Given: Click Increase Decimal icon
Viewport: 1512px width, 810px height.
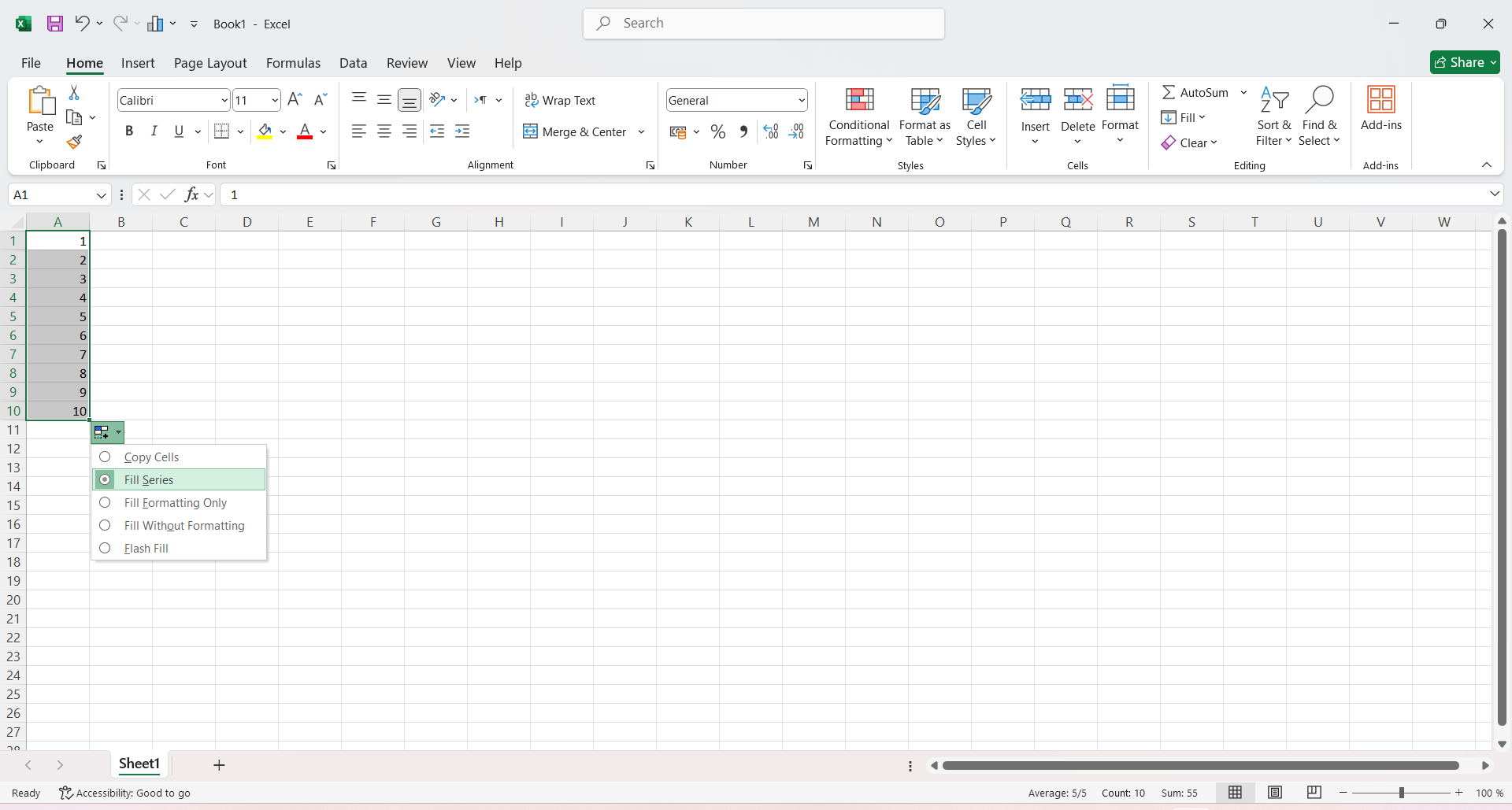Looking at the screenshot, I should 771,131.
